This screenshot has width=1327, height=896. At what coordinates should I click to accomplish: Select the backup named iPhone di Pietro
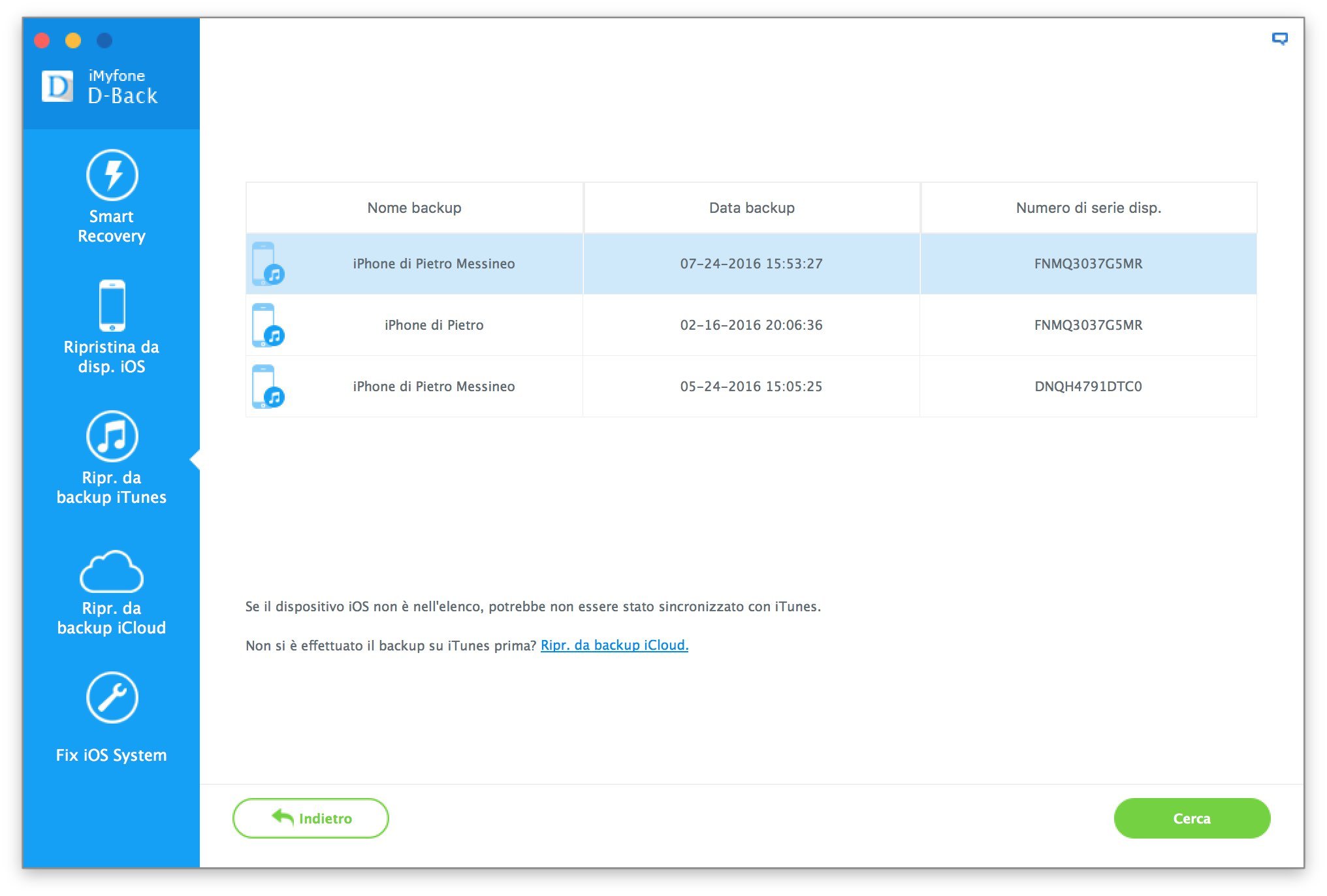coord(434,325)
